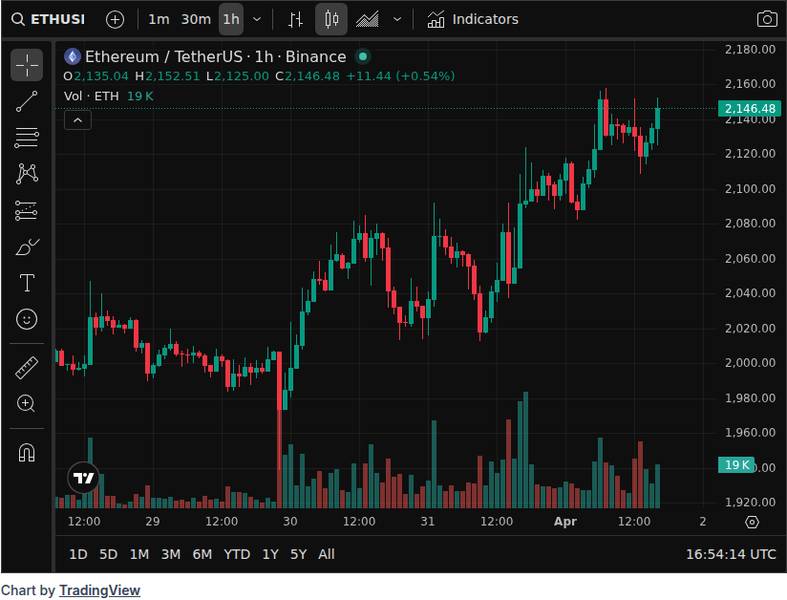Set date range to YTD
This screenshot has height=600, width=787.
(237, 554)
